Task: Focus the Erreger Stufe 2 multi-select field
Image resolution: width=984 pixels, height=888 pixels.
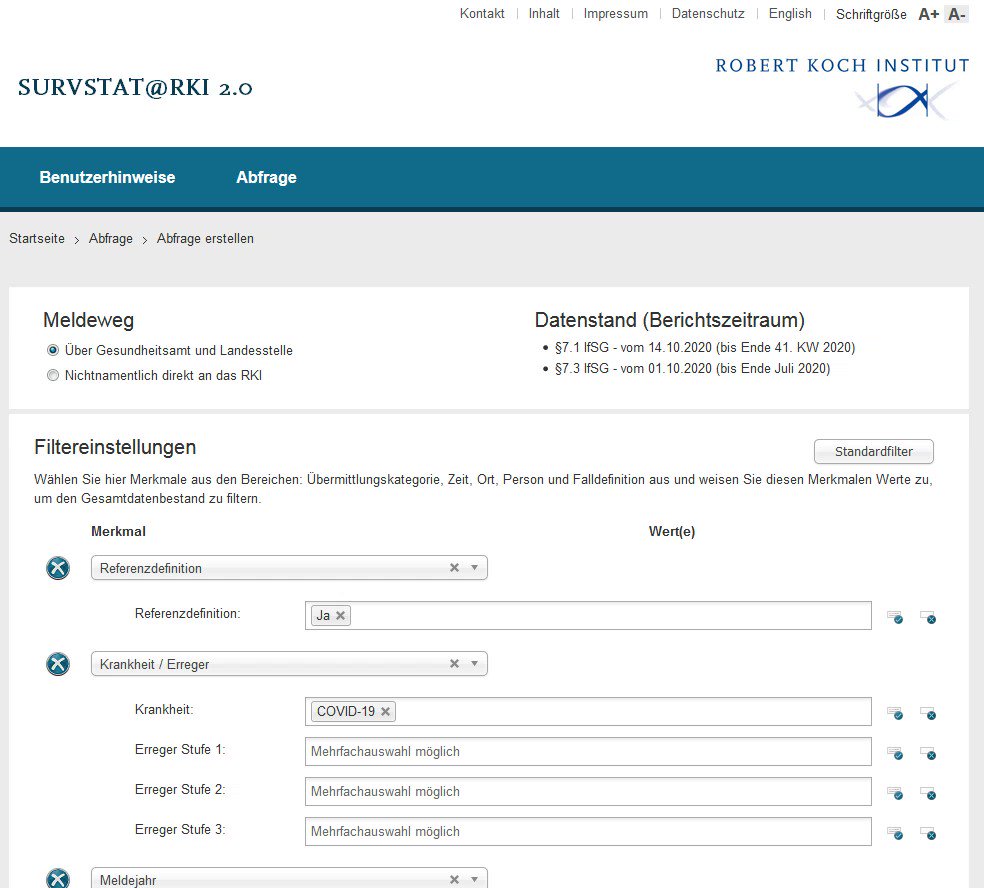Action: [588, 791]
